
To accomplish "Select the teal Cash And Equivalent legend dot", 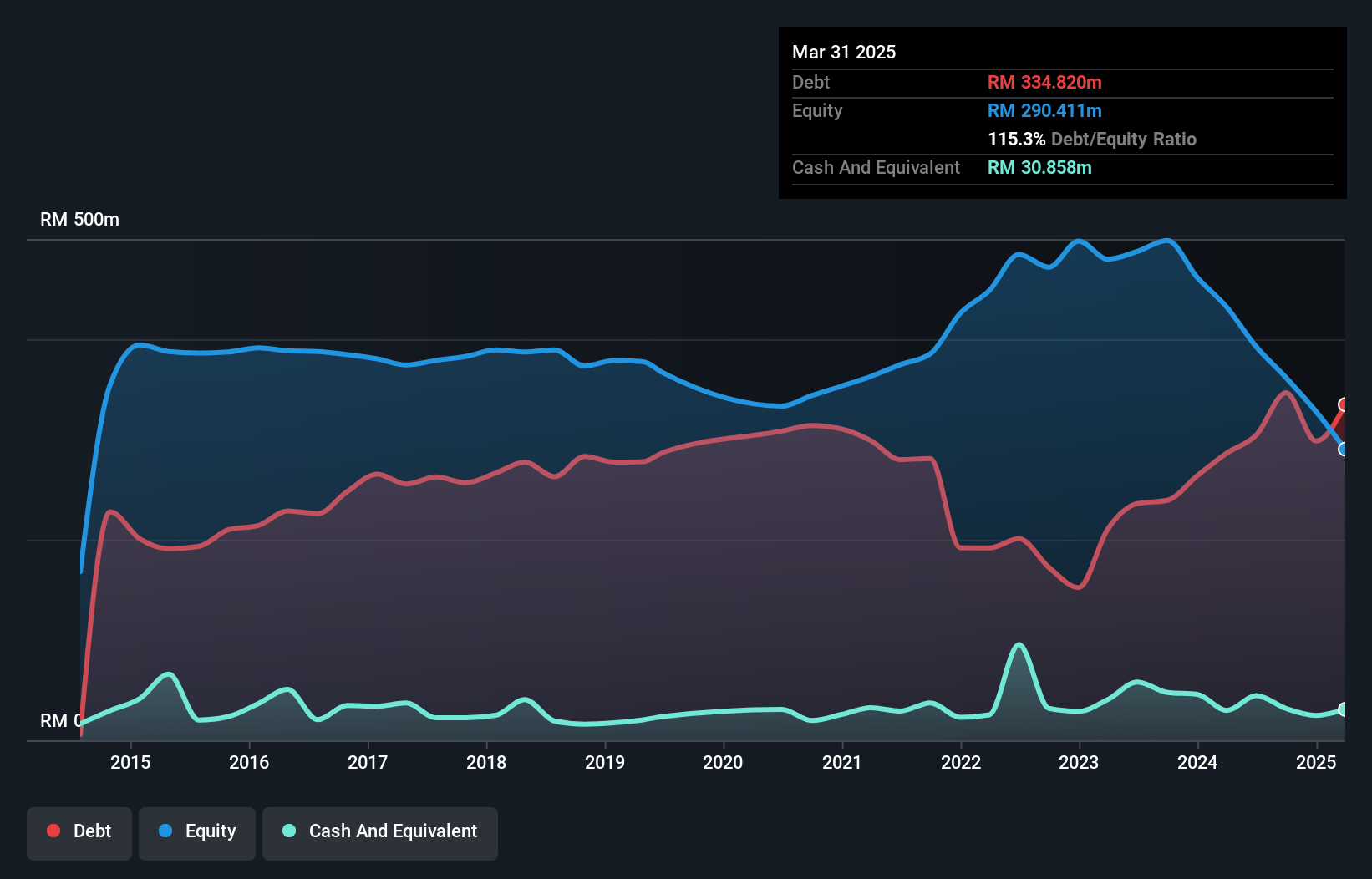I will click(x=287, y=831).
